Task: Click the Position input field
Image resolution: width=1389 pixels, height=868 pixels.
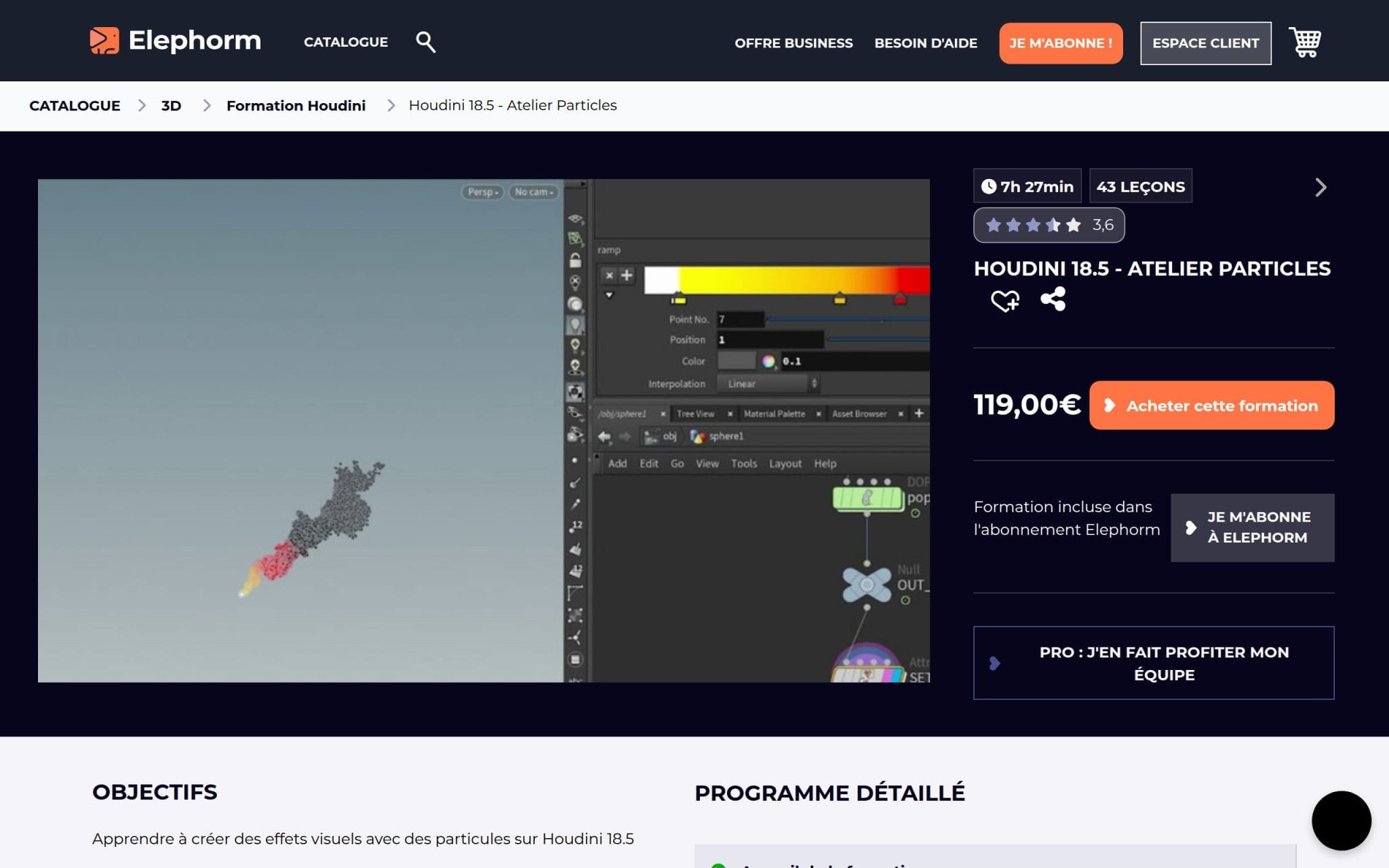Action: [x=770, y=340]
